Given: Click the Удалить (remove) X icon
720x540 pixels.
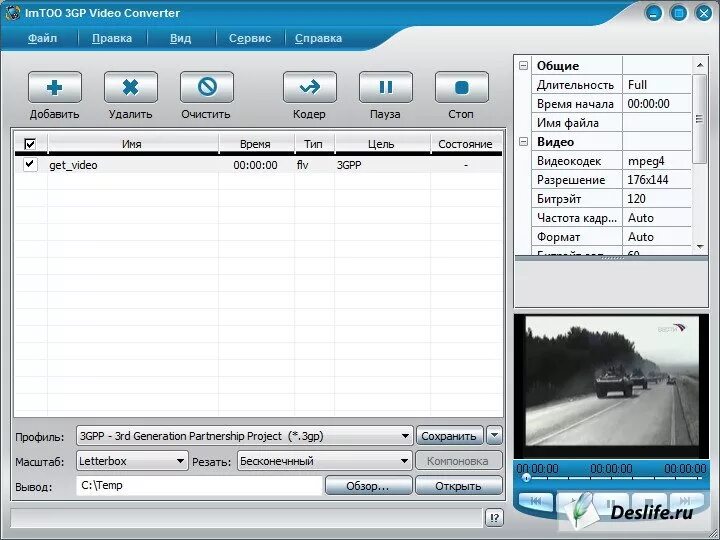Looking at the screenshot, I should [x=131, y=87].
